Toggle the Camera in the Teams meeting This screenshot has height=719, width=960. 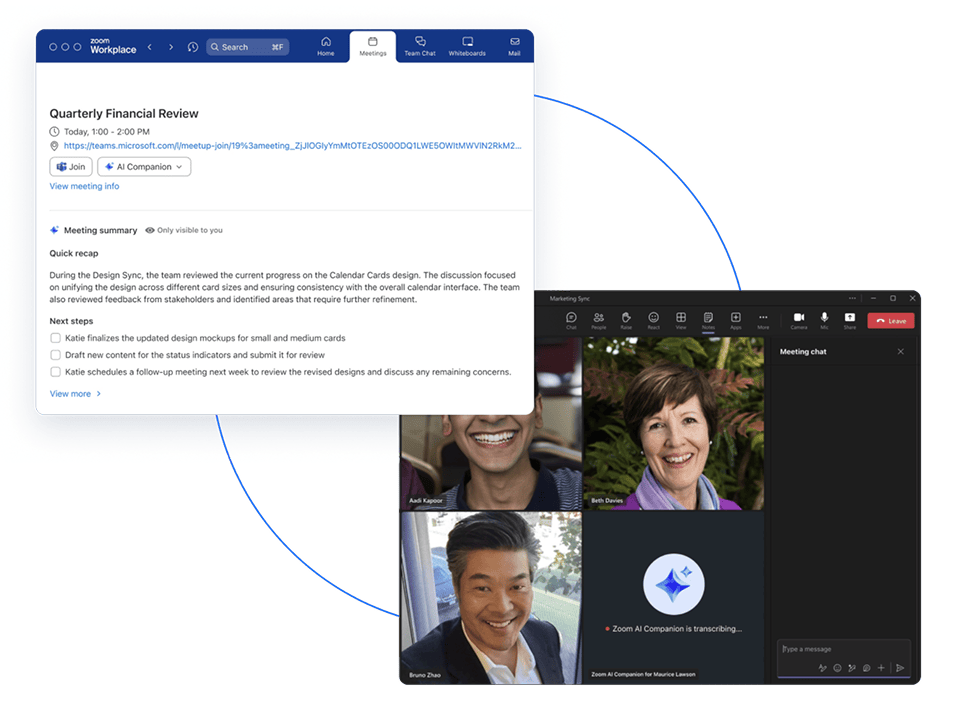799,319
